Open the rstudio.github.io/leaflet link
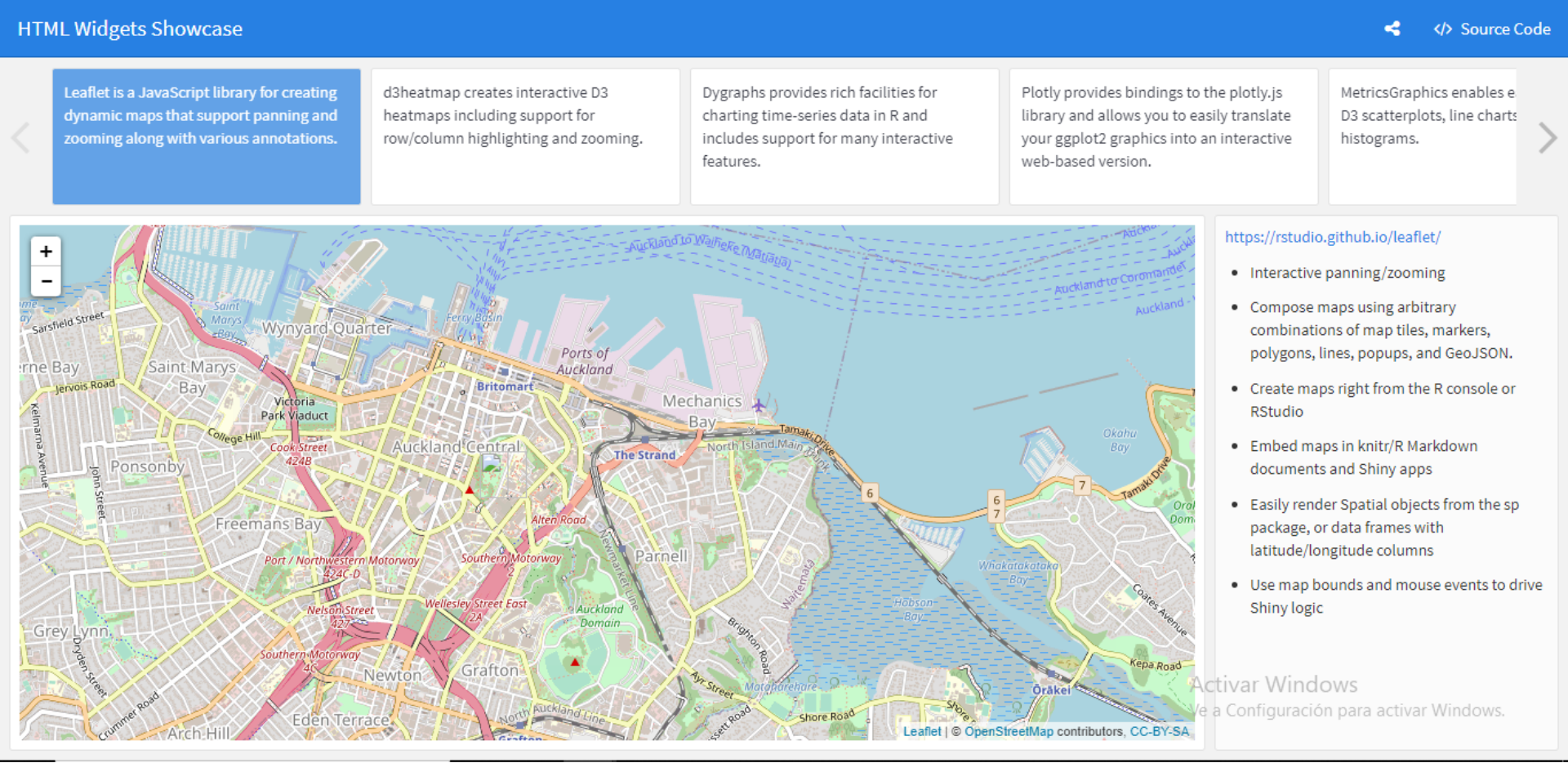Screen dimensions: 1568x763 (1333, 237)
